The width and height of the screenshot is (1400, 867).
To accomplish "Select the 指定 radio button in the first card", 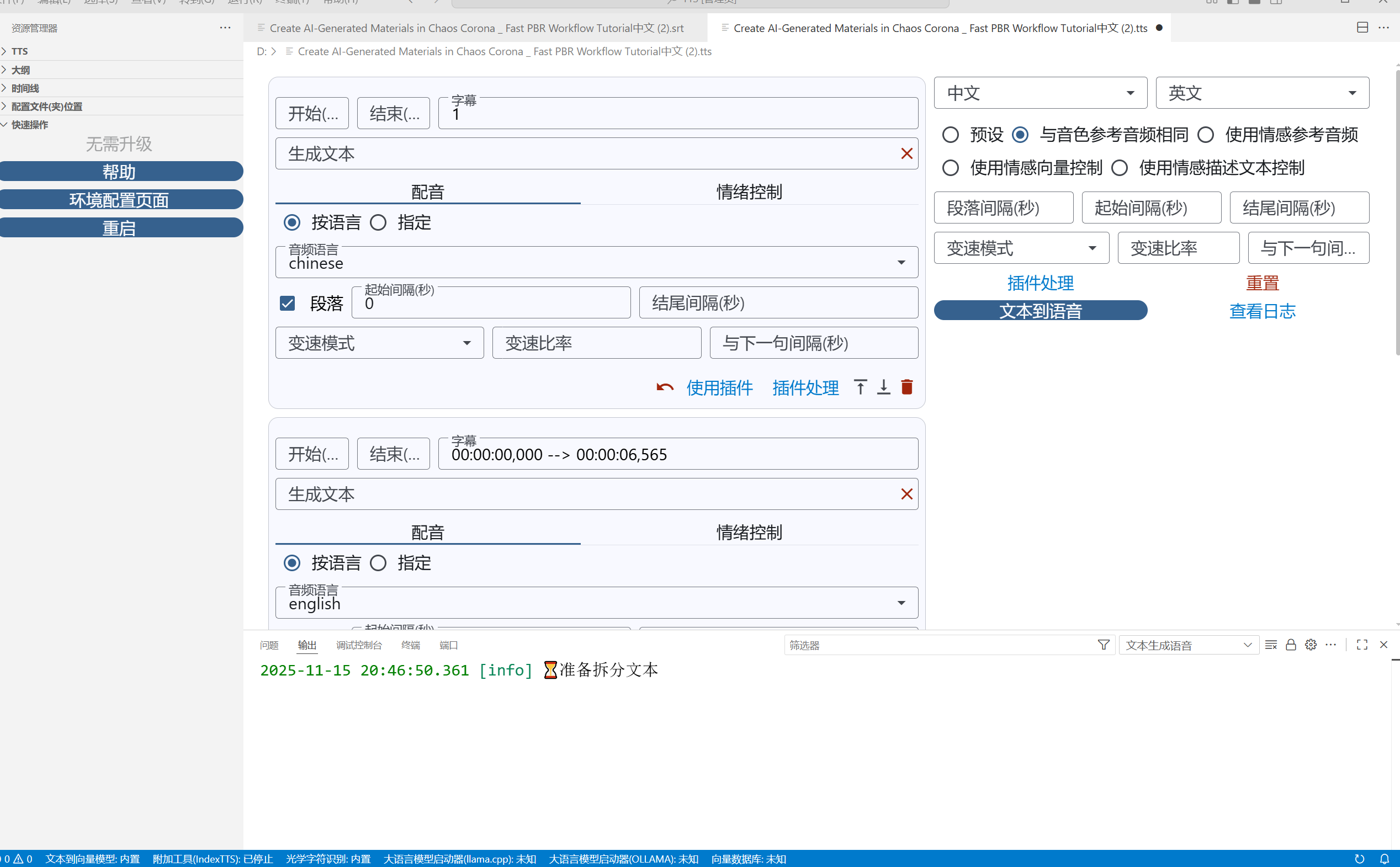I will [x=378, y=222].
